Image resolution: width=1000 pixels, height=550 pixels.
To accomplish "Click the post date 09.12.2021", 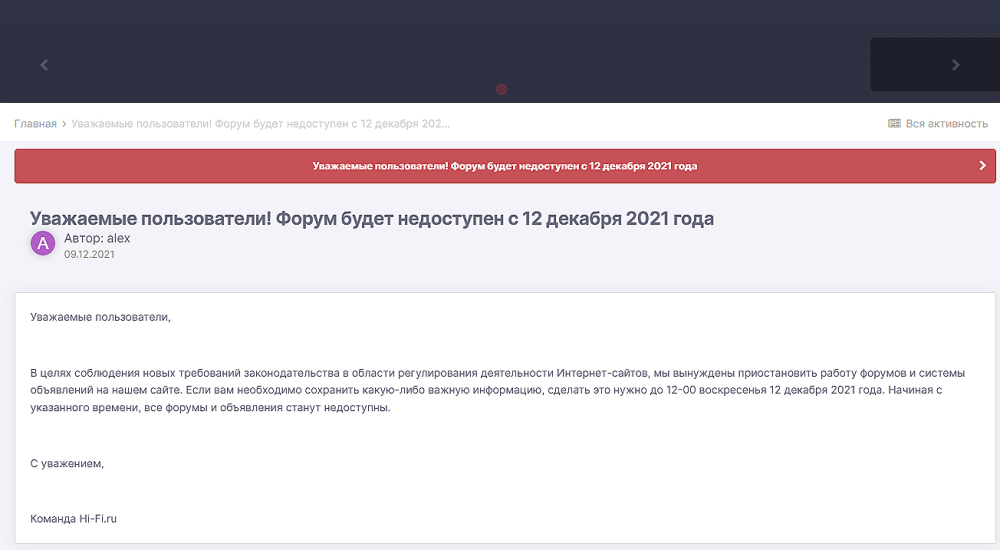I will click(89, 255).
